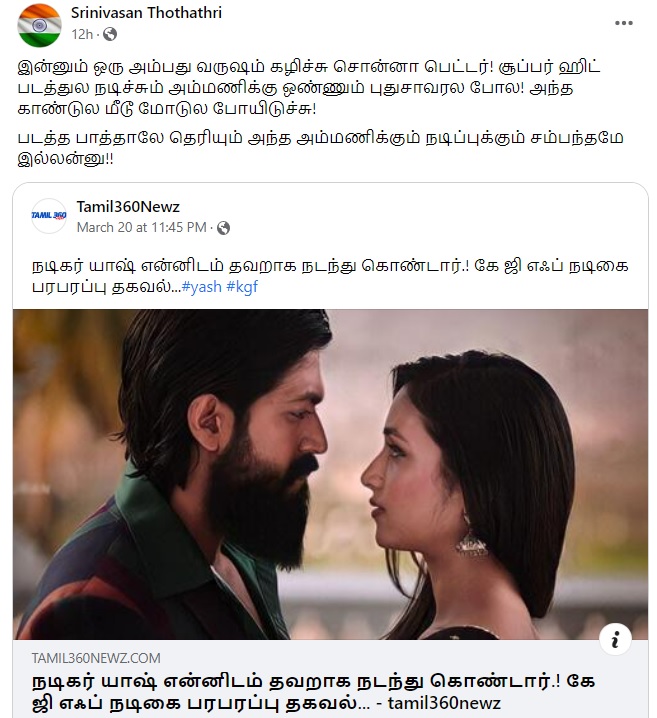Follow the #kgf hashtag
The height and width of the screenshot is (718, 657).
coord(242,287)
